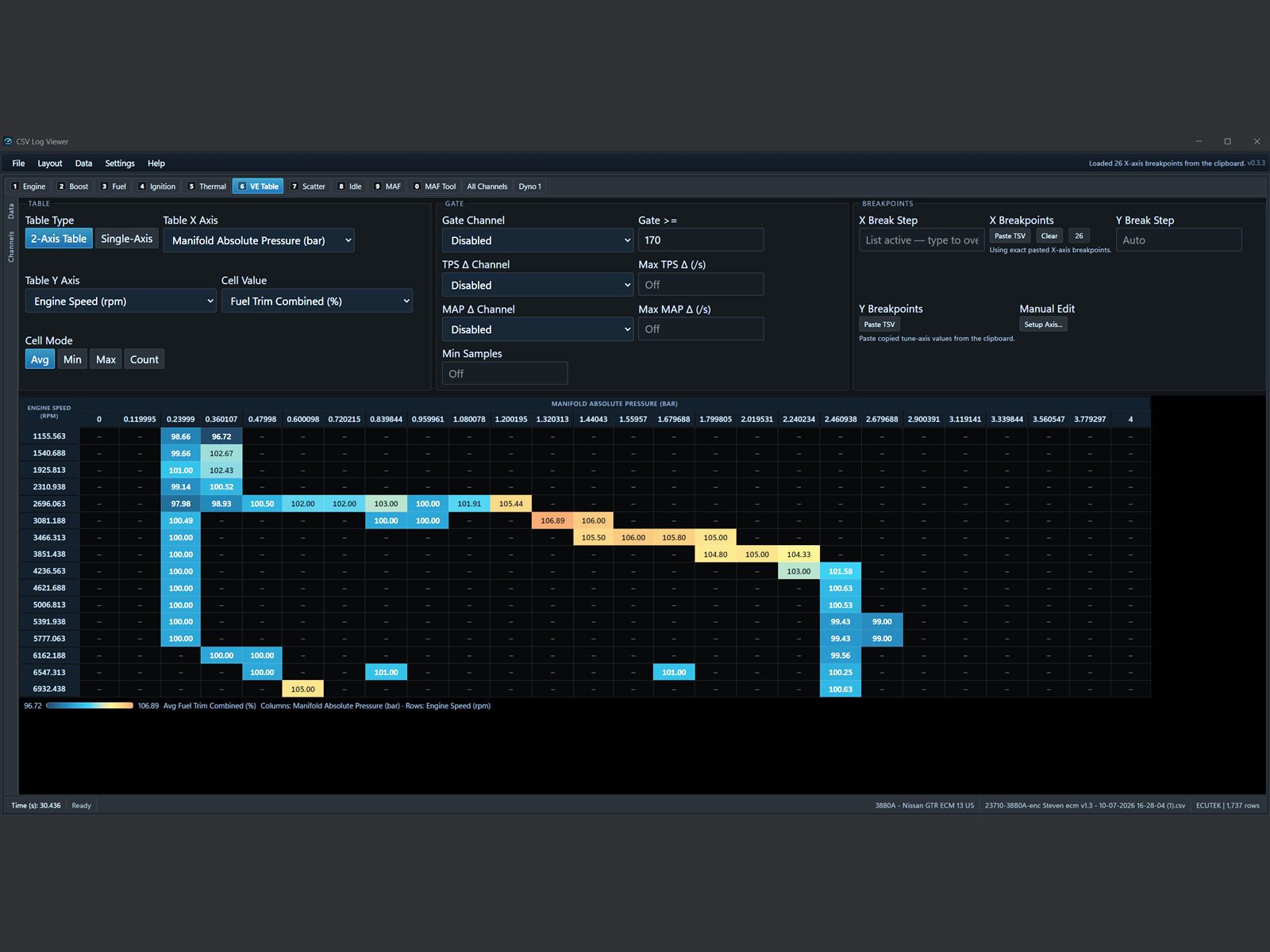This screenshot has width=1270, height=952.
Task: Switch to the Thermal tab
Action: coord(207,186)
